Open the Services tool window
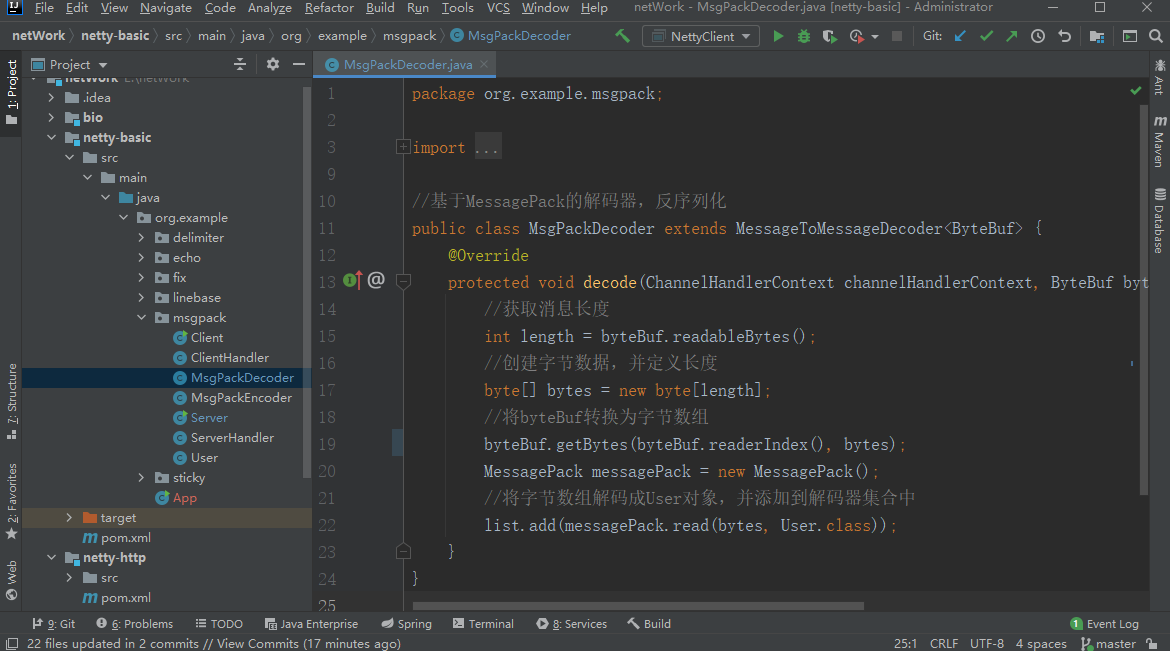Screen dimensions: 1170x651 point(572,623)
